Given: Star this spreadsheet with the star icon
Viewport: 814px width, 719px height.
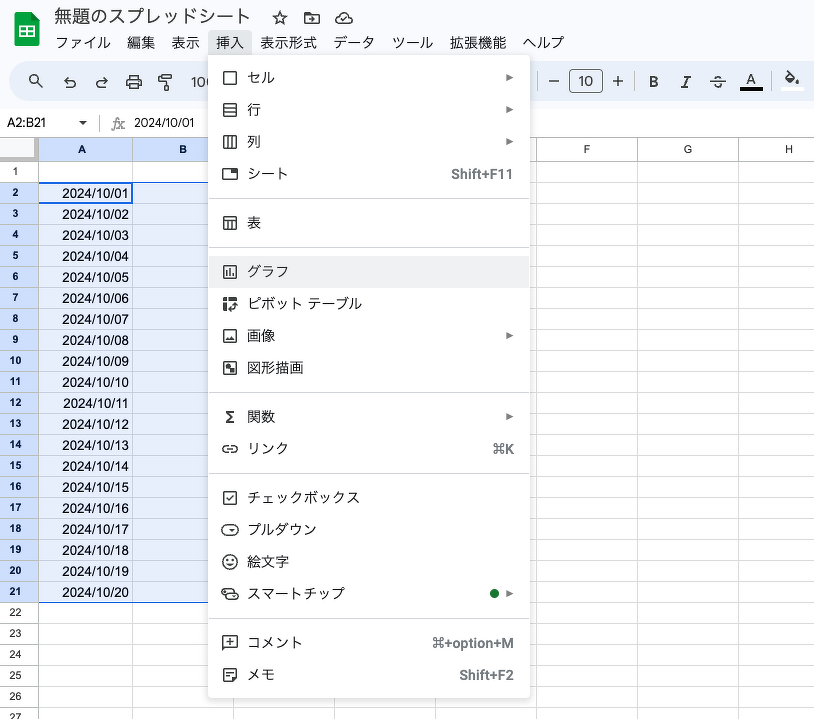Looking at the screenshot, I should [280, 18].
